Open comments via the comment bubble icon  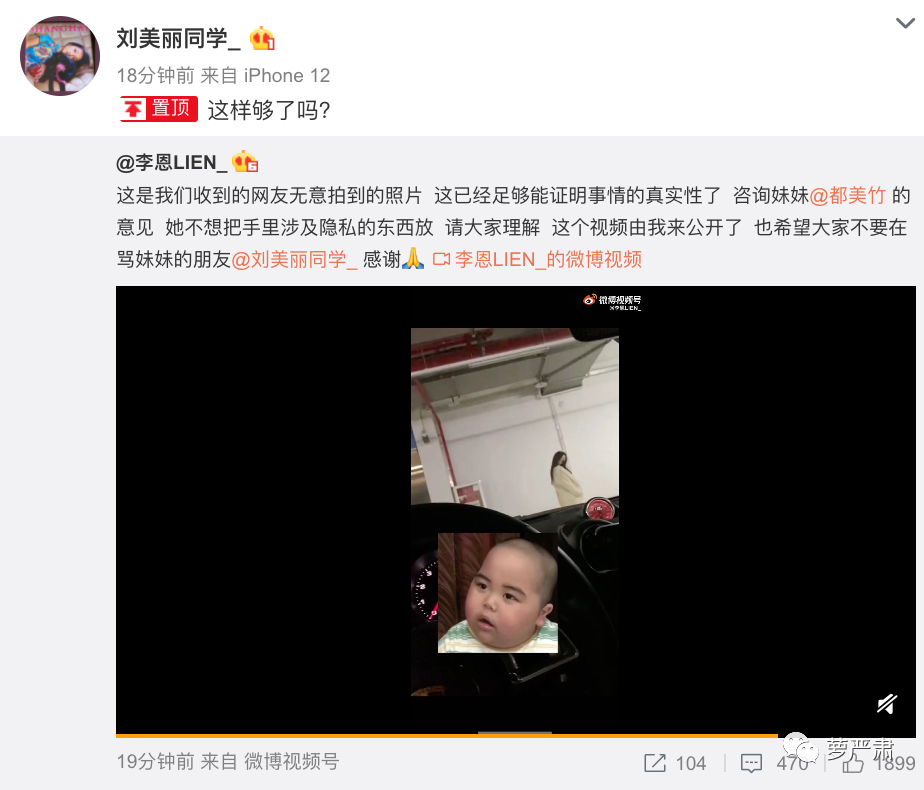tap(751, 763)
